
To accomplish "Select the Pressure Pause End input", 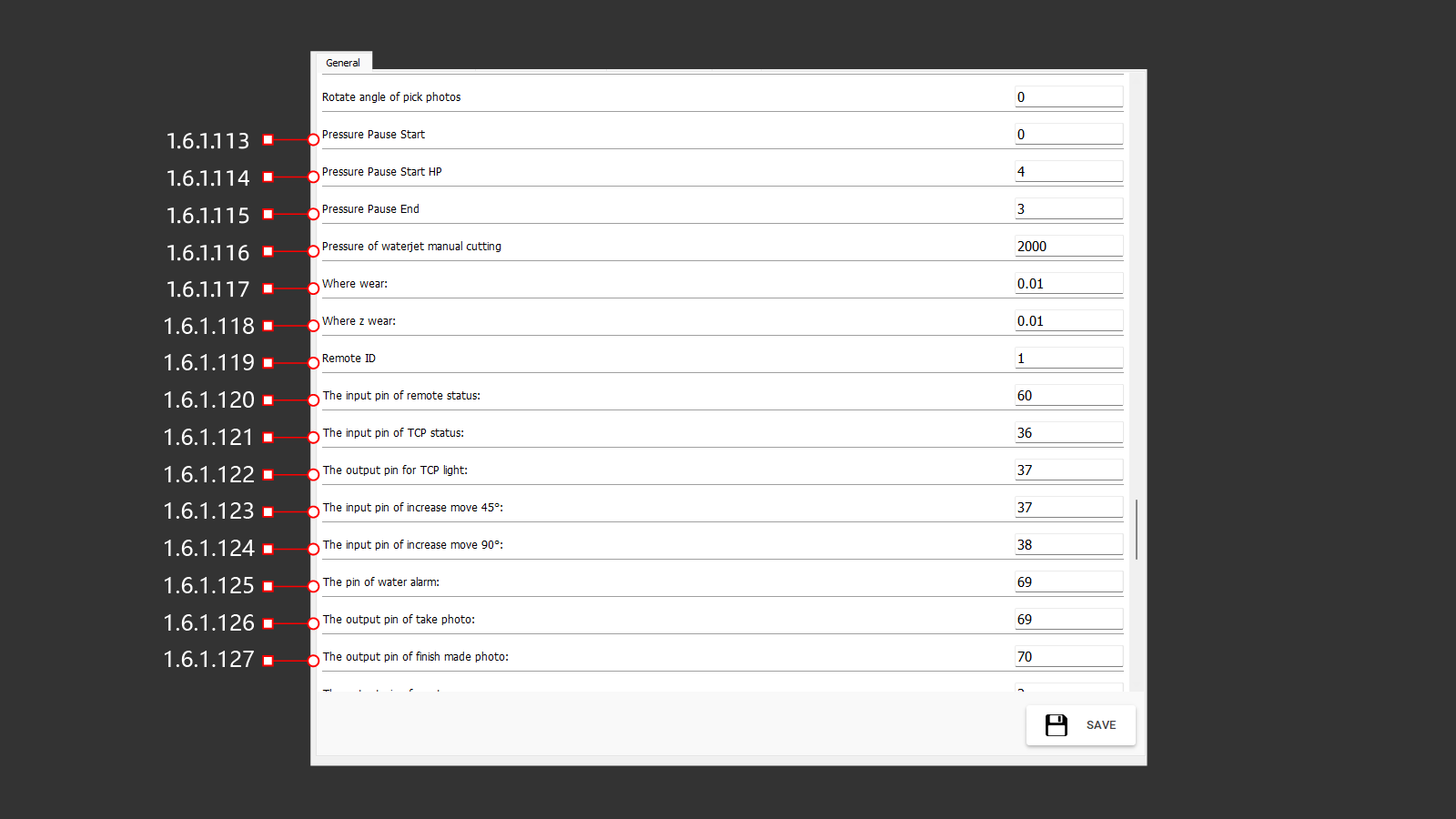I will [1068, 209].
